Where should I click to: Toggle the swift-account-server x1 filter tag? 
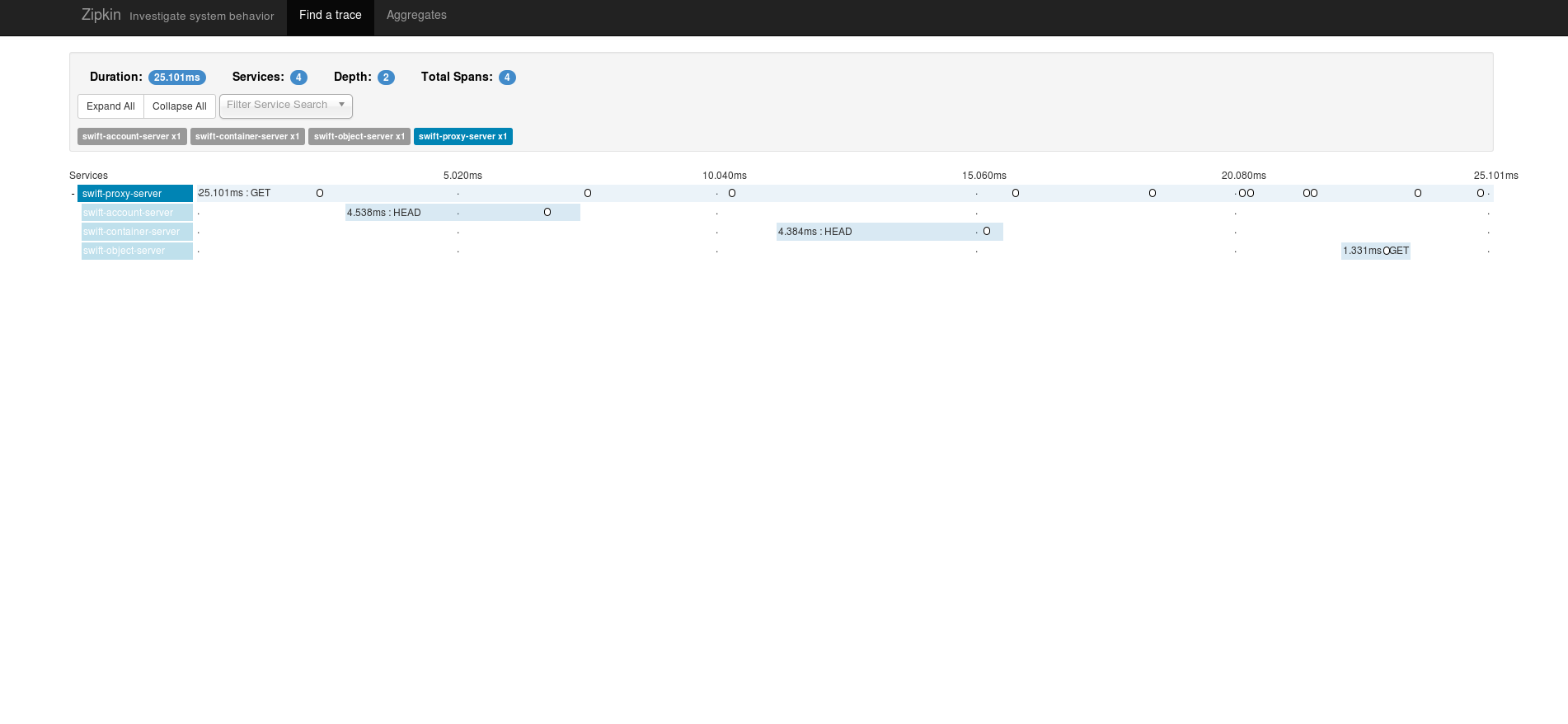132,137
